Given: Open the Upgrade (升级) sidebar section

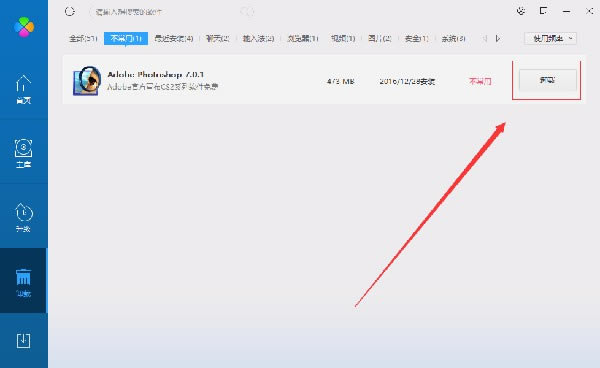Looking at the screenshot, I should pyautogui.click(x=23, y=217).
